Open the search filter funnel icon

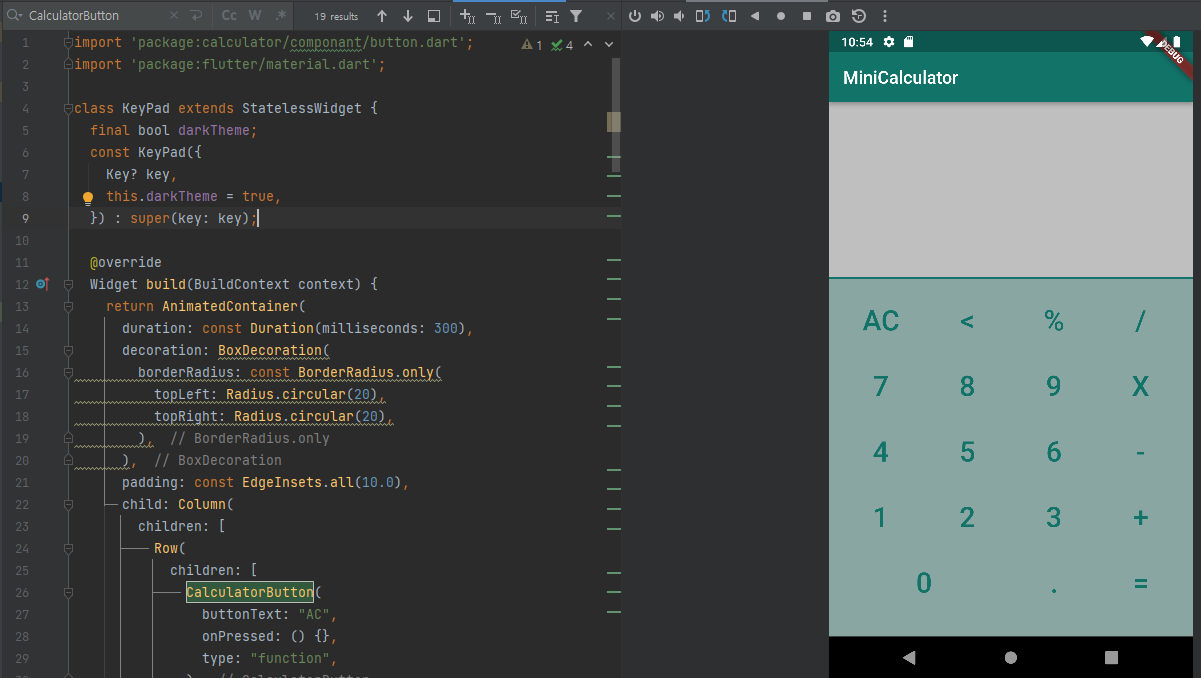pyautogui.click(x=576, y=16)
